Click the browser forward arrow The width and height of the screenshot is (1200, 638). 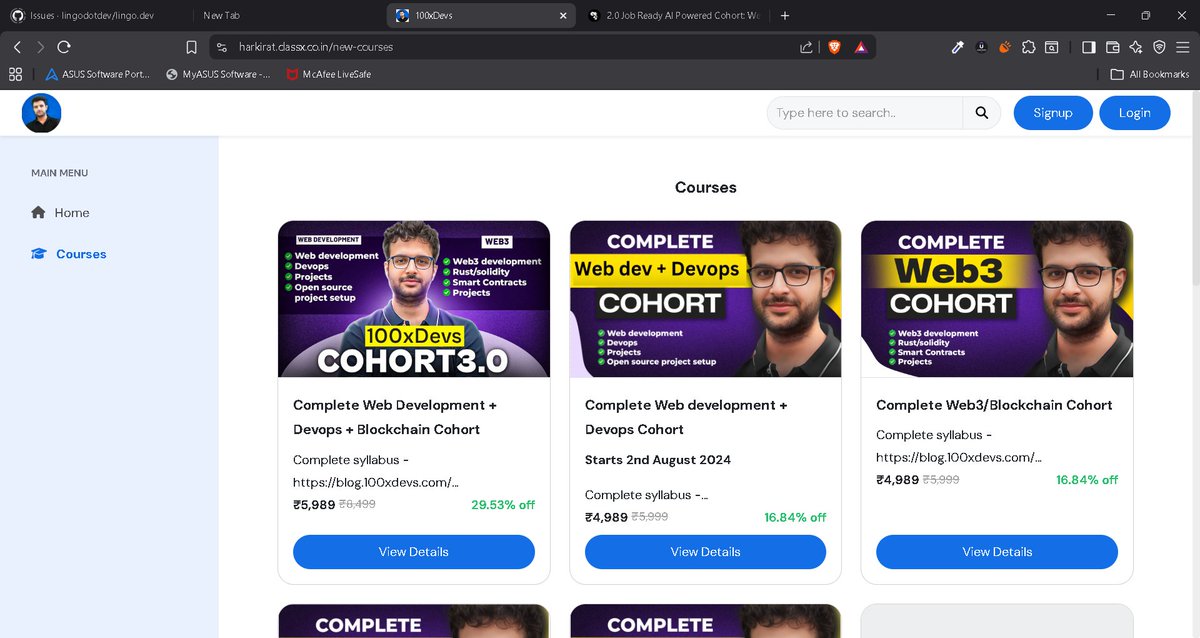[x=41, y=47]
